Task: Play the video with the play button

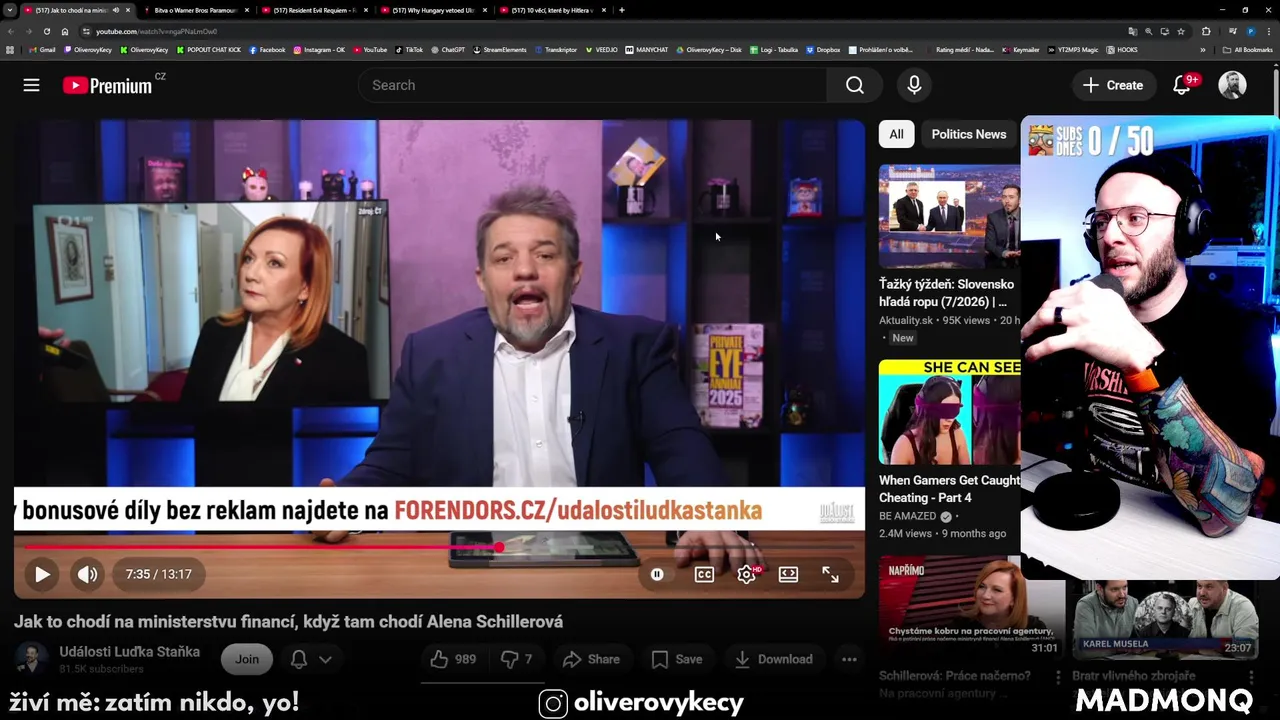Action: pyautogui.click(x=42, y=574)
